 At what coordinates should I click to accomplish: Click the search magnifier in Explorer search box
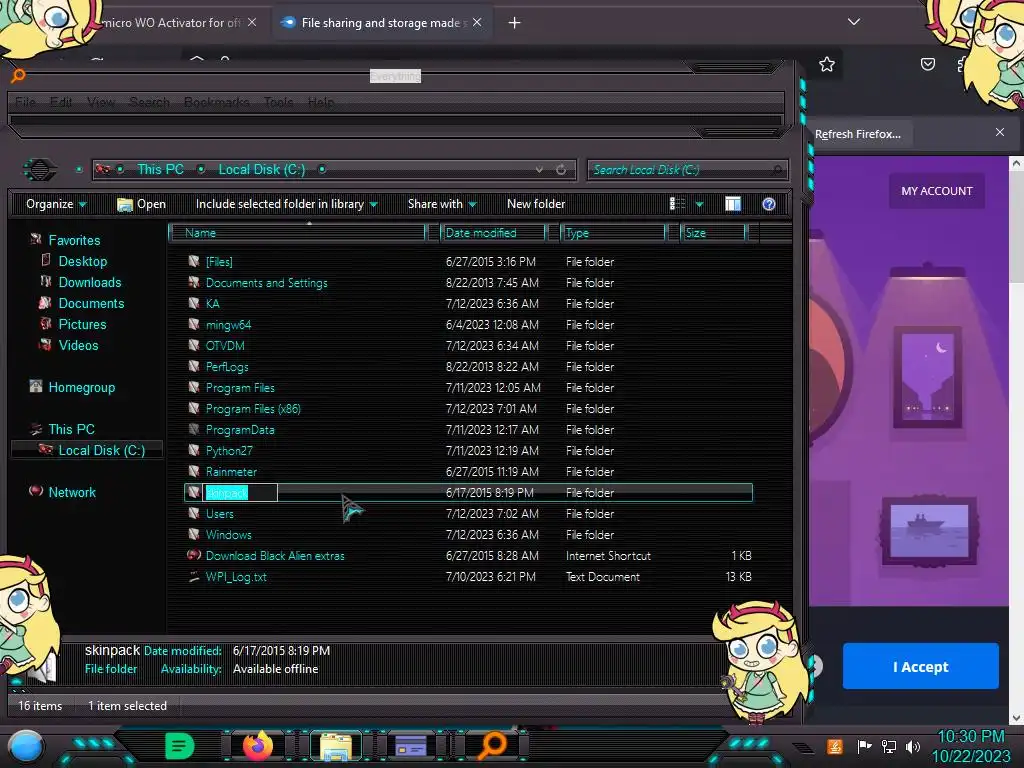[776, 170]
